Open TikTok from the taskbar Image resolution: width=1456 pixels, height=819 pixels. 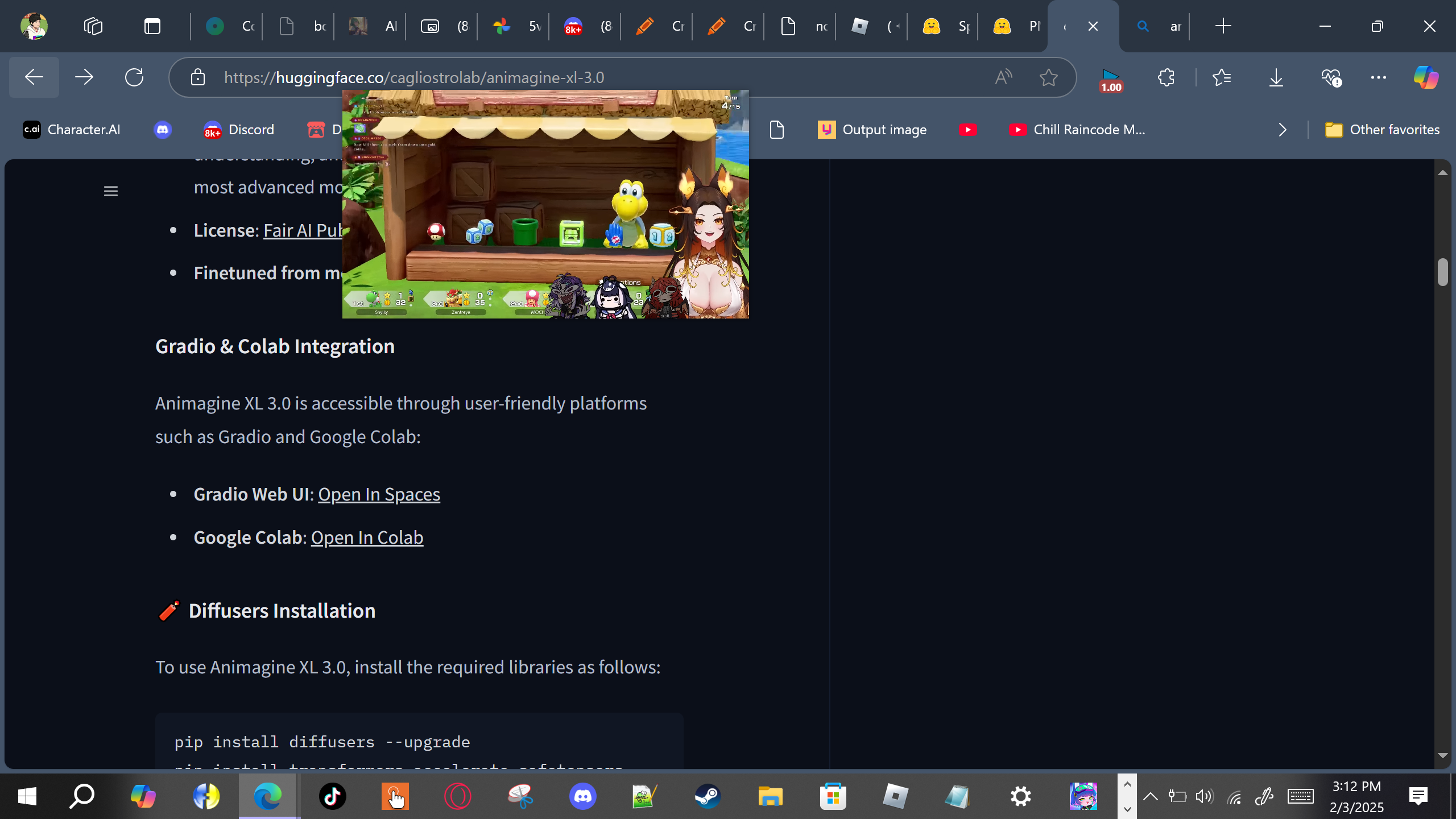coord(332,796)
